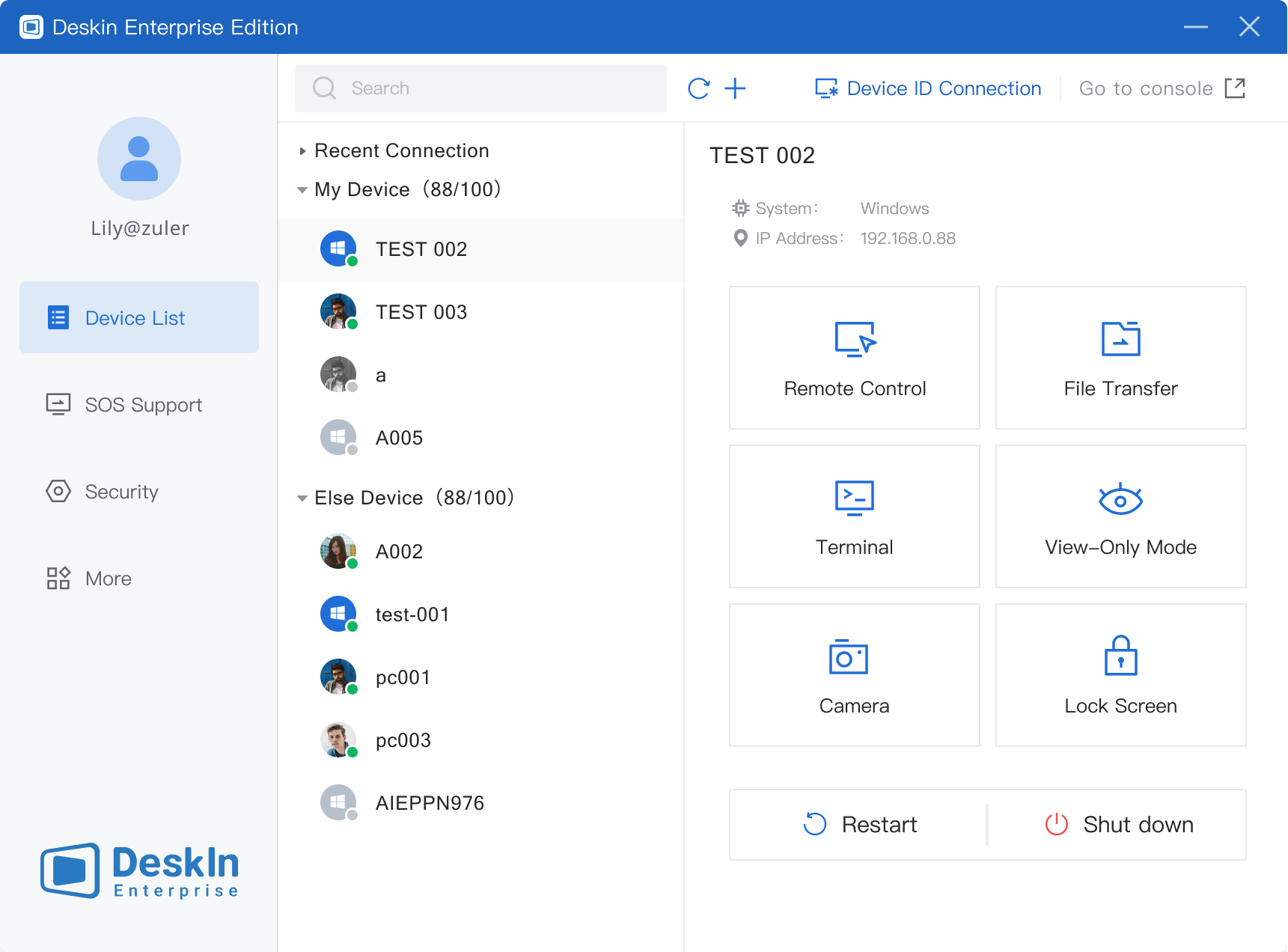
Task: Click the Lock Screen padlock icon
Action: tap(1121, 656)
